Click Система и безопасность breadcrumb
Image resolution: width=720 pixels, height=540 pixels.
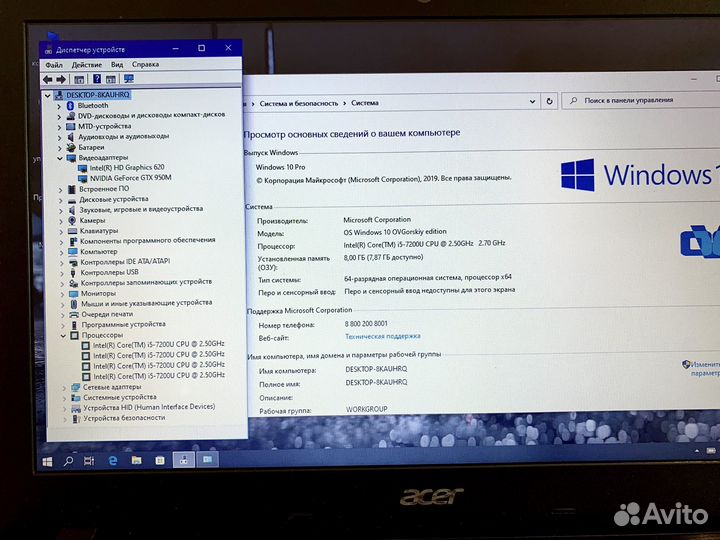(x=299, y=104)
